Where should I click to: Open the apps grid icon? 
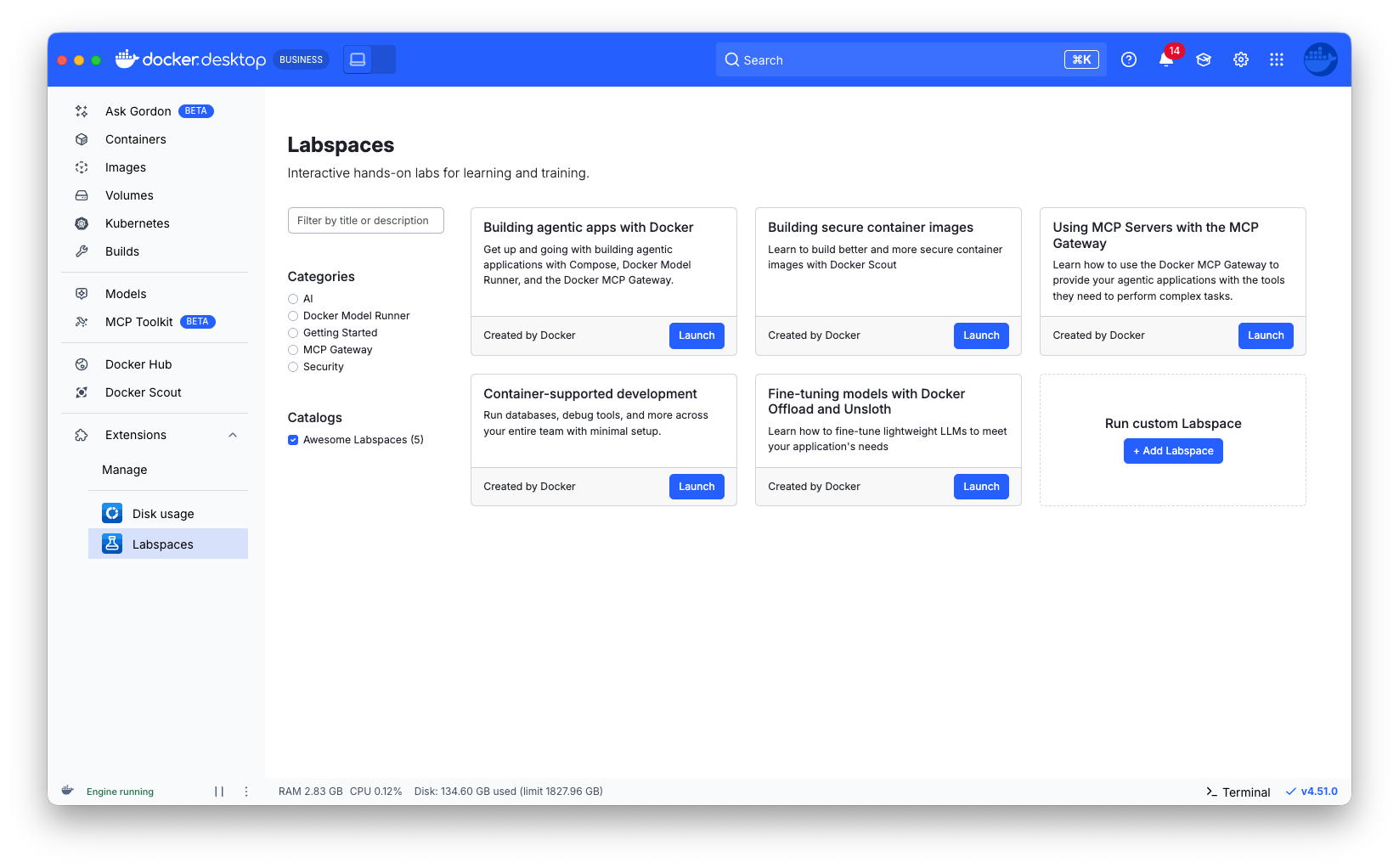point(1277,59)
